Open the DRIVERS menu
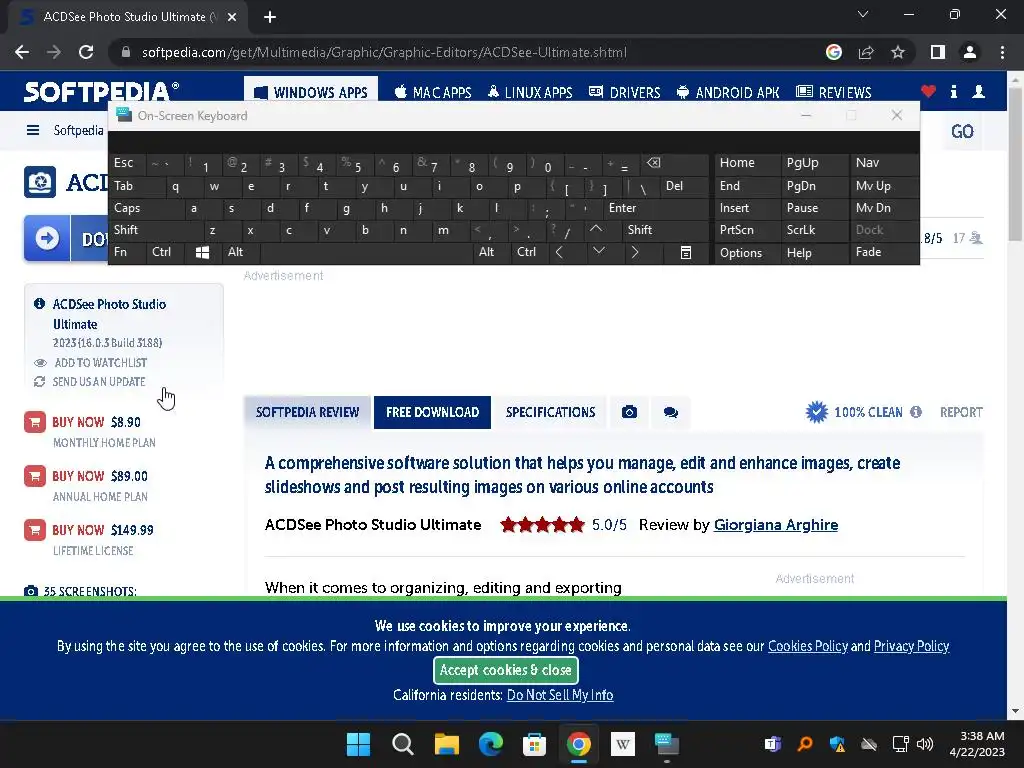The image size is (1024, 768). pos(625,92)
